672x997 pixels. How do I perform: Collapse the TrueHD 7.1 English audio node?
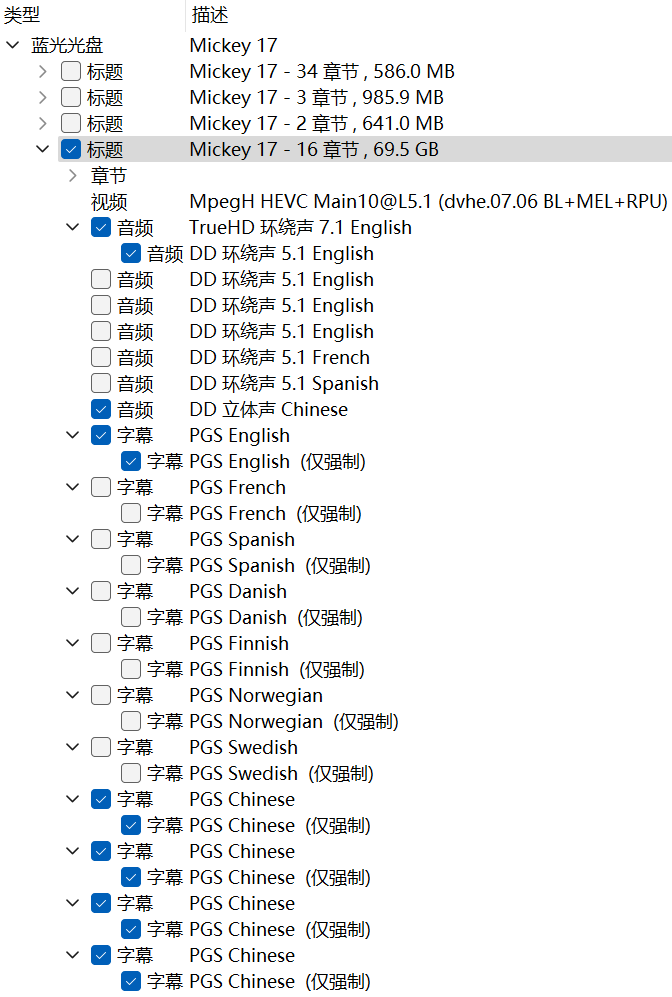click(72, 228)
